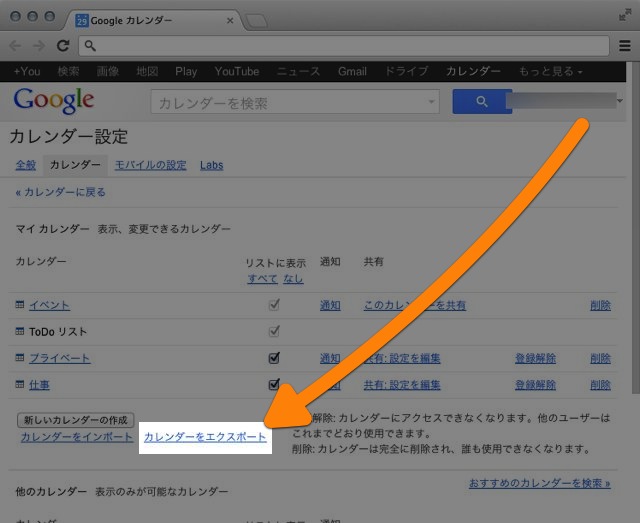Screen dimensions: 640x523
Task: Click なし to show no calendars
Action: [293, 279]
